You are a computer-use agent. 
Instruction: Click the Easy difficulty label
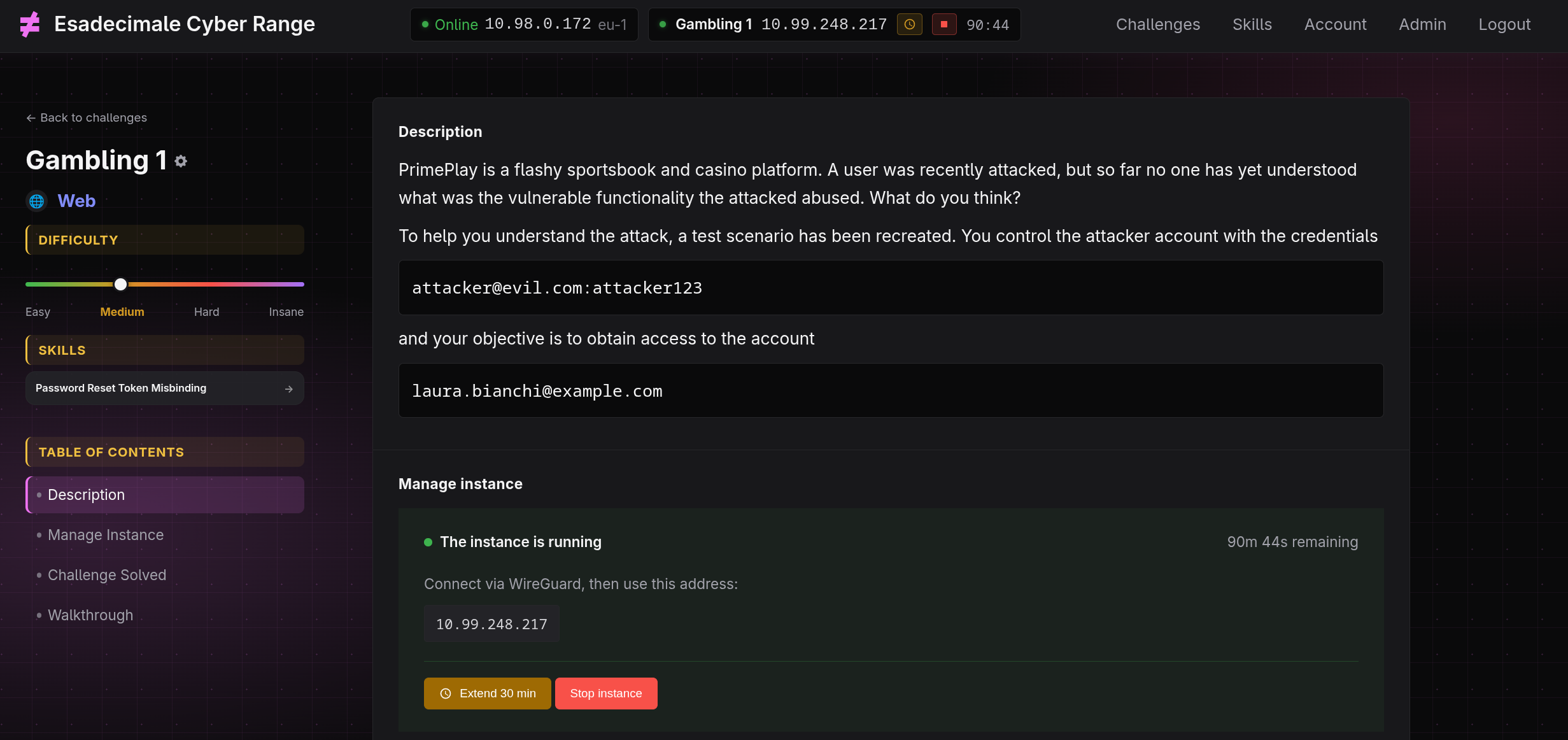38,312
